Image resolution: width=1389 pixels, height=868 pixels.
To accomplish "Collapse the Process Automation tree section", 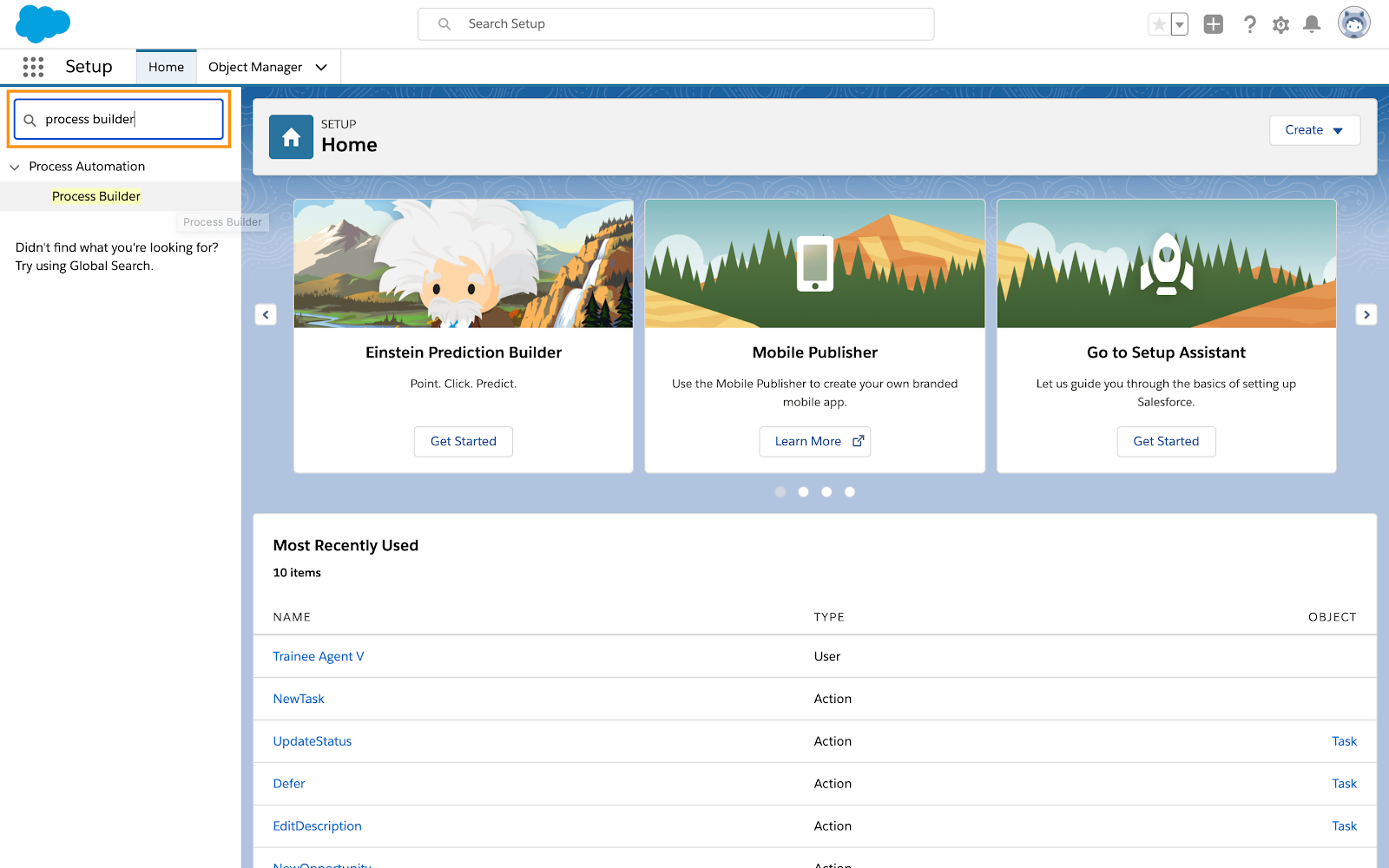I will click(x=14, y=167).
